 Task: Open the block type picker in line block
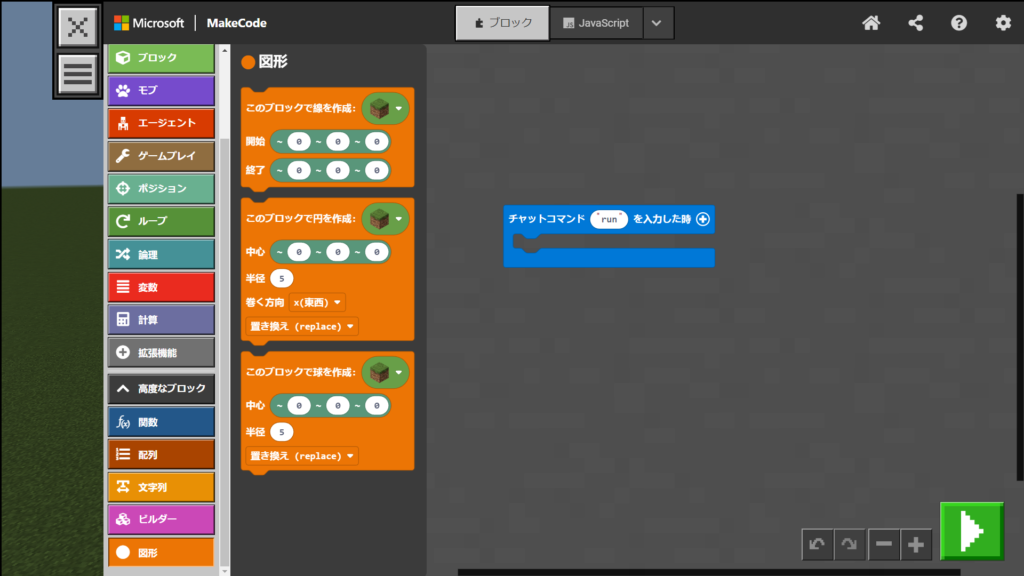pyautogui.click(x=385, y=108)
